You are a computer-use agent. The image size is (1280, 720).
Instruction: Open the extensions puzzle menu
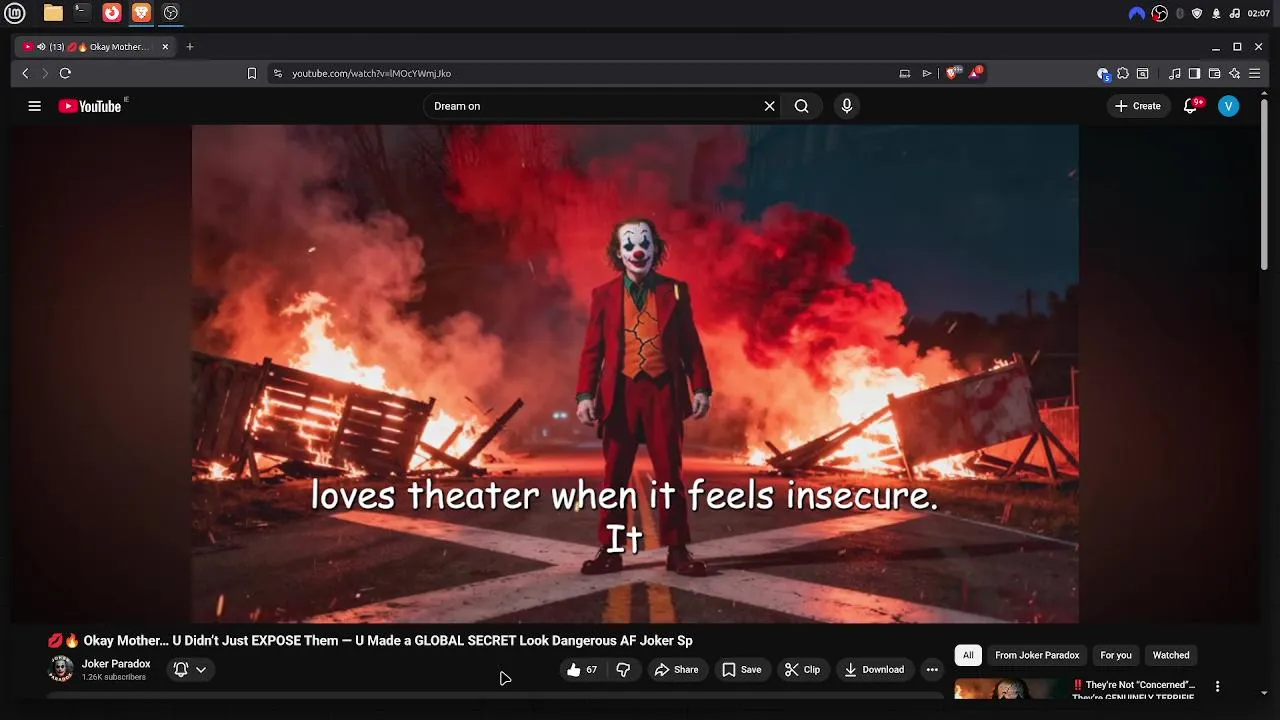(1123, 73)
